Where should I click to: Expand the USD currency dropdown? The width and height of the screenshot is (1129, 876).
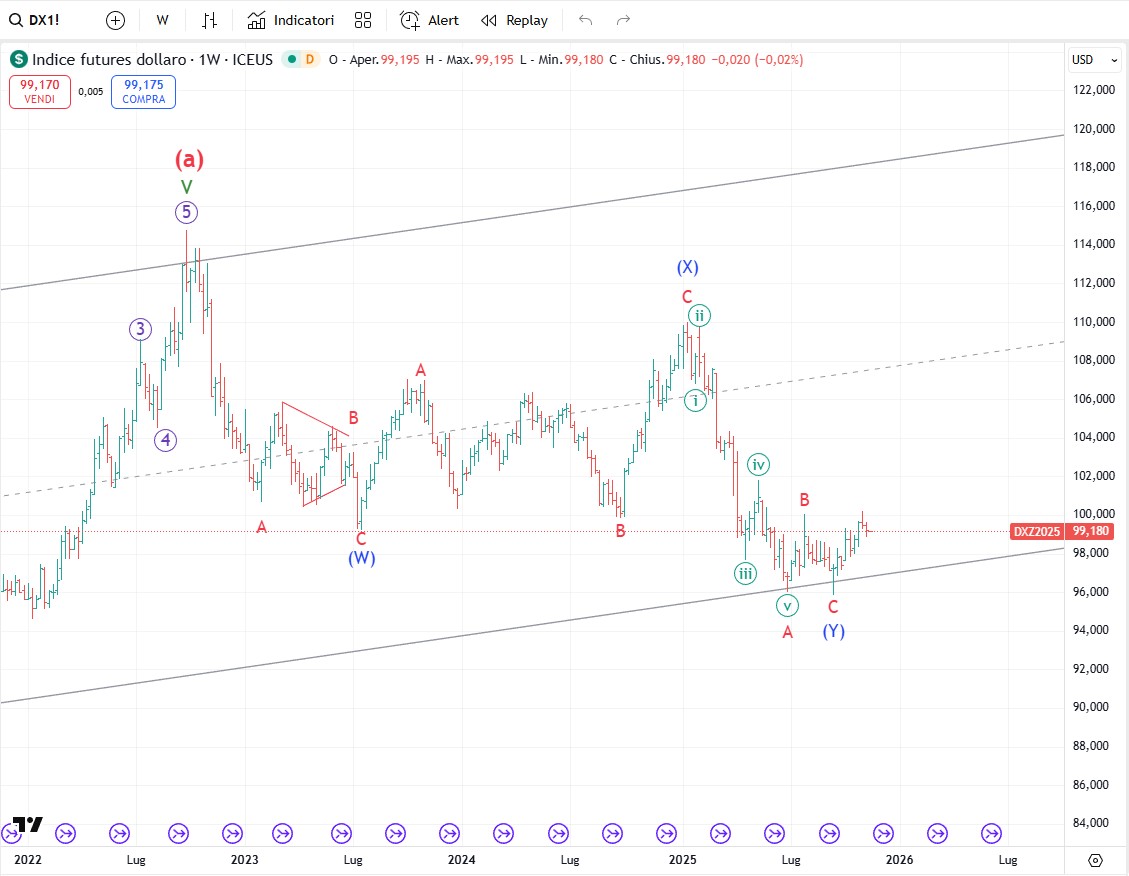(1095, 60)
